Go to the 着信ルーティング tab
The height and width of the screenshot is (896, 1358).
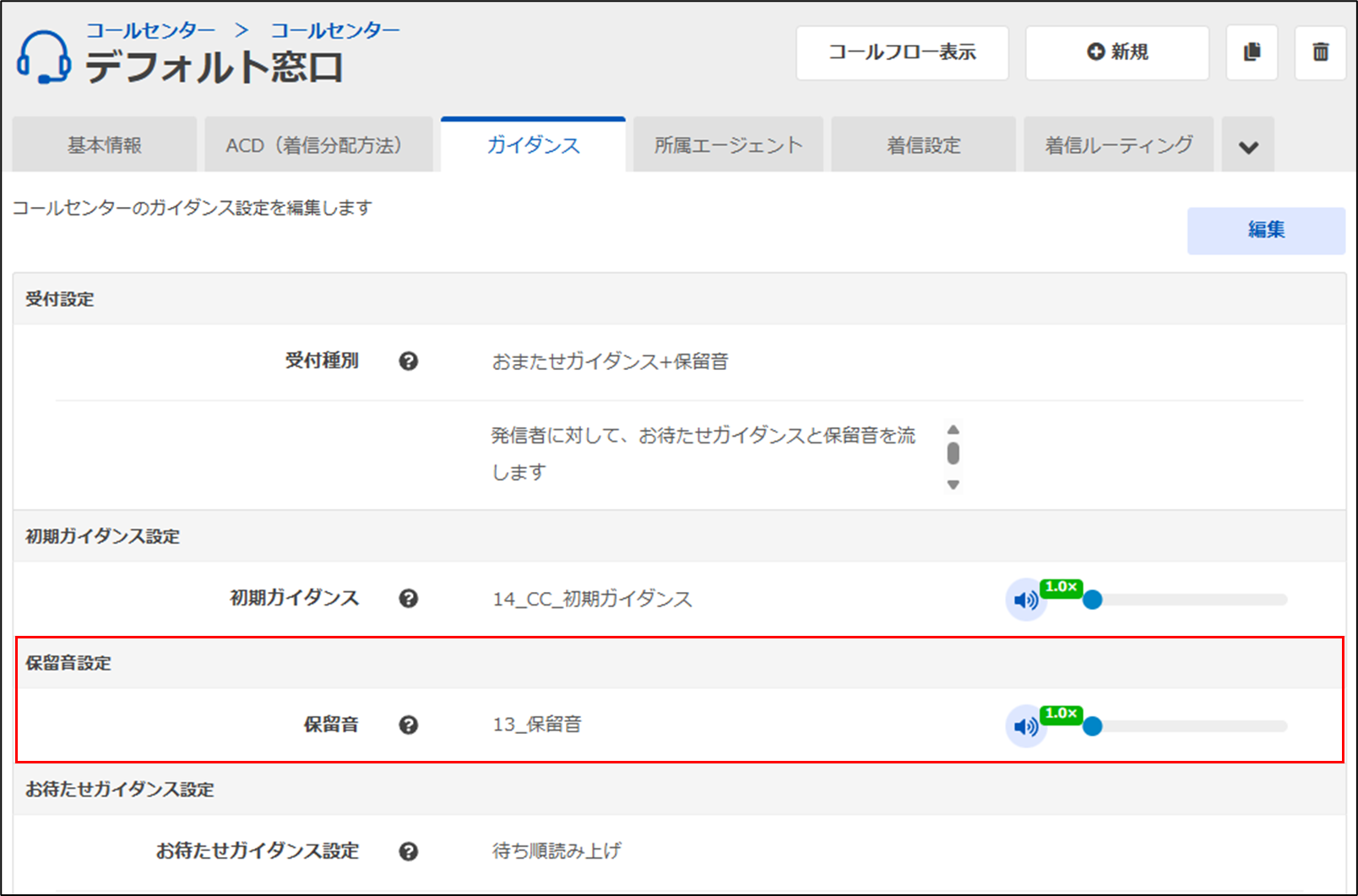pos(1118,145)
